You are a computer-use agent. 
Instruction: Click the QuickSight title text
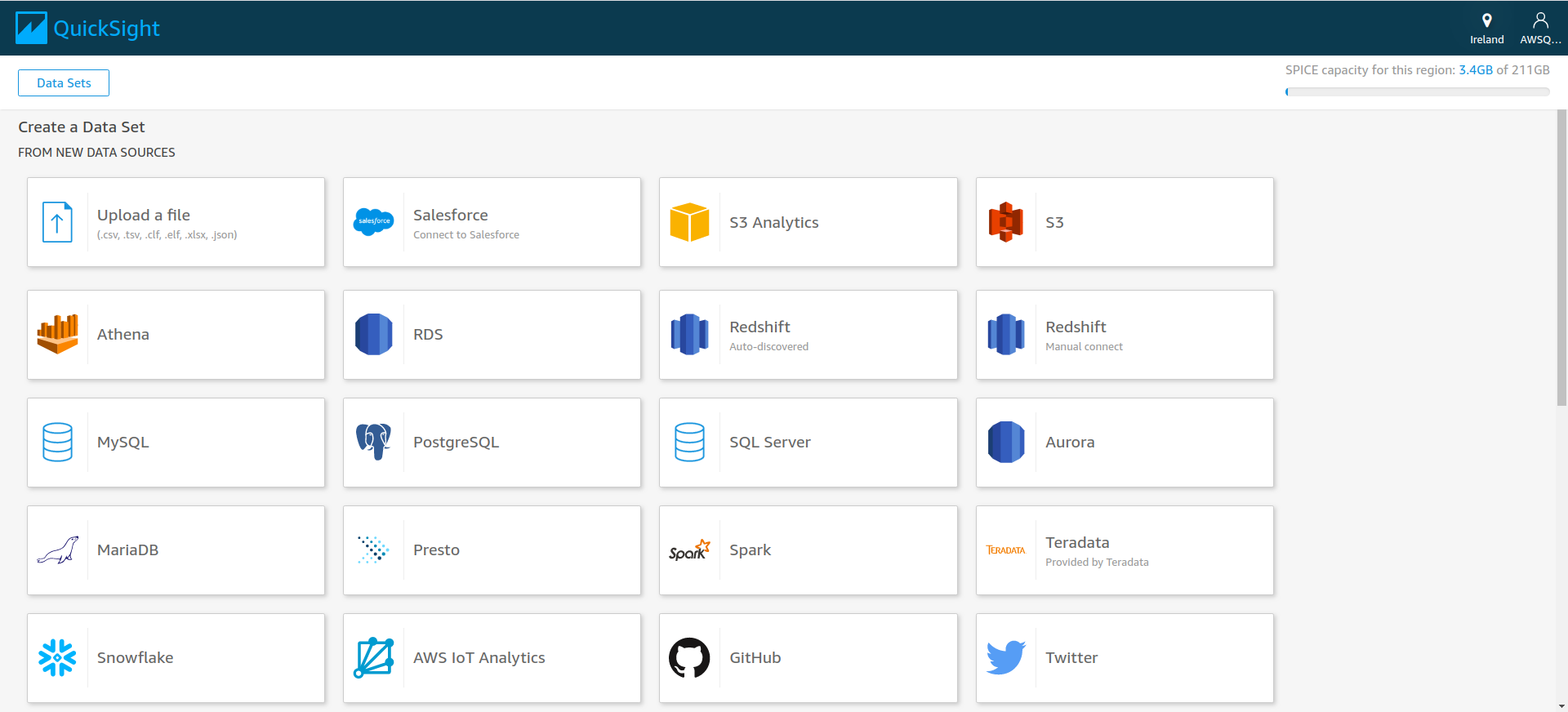click(x=107, y=29)
